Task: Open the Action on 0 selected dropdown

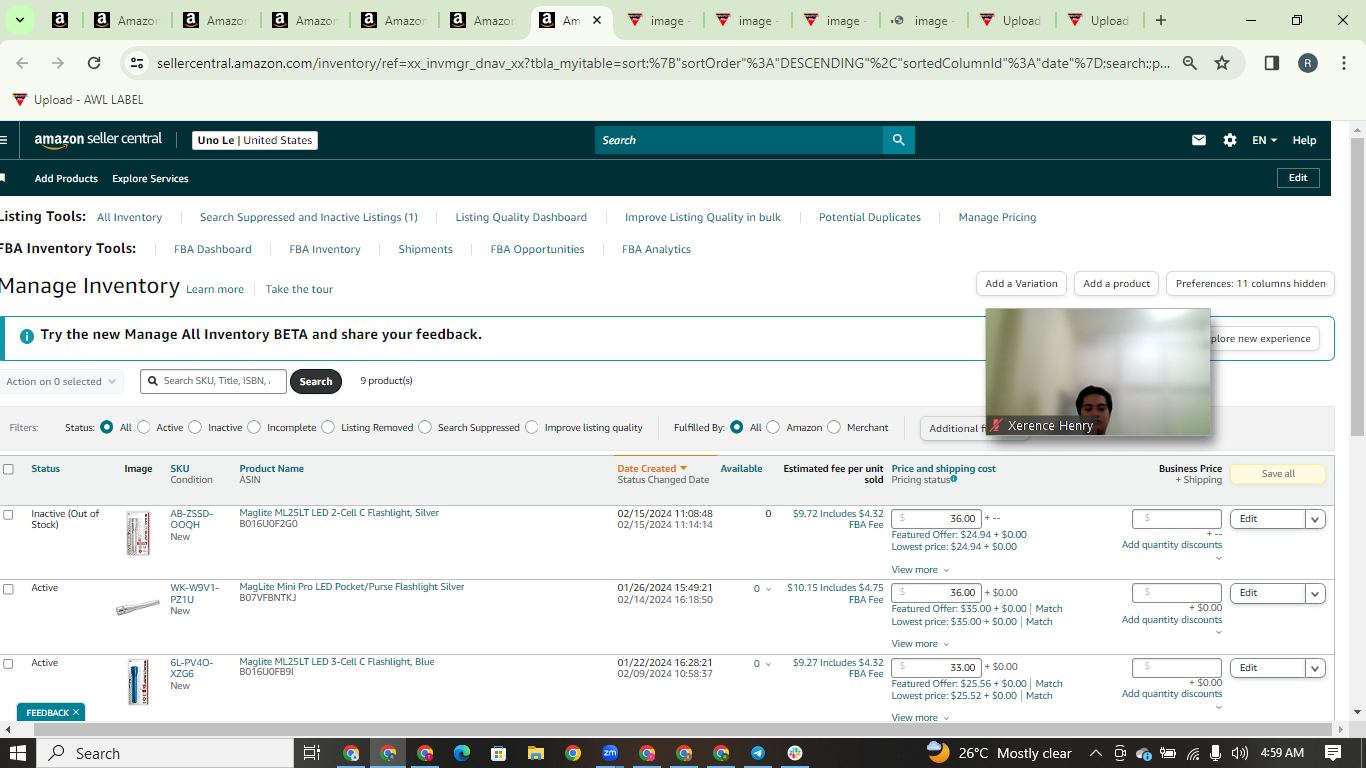Action: tap(61, 381)
